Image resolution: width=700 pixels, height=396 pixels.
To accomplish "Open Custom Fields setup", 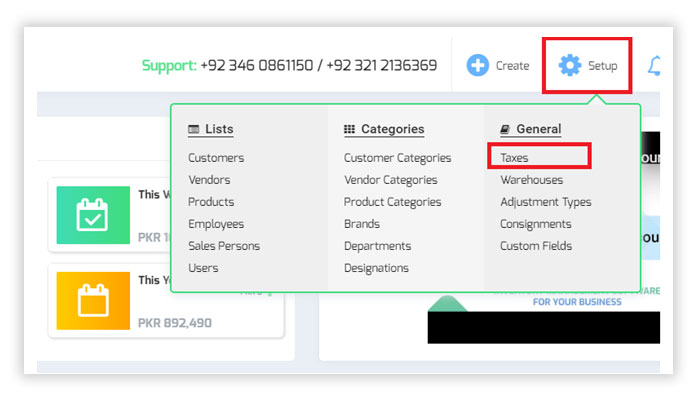I will tap(536, 246).
